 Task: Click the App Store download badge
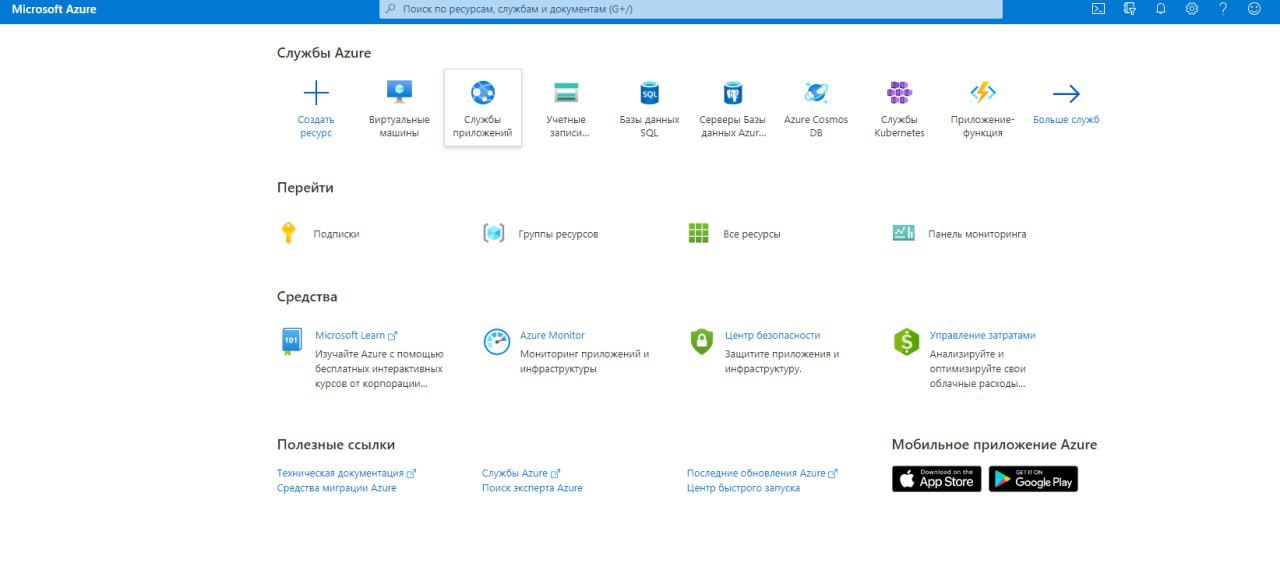tap(936, 479)
